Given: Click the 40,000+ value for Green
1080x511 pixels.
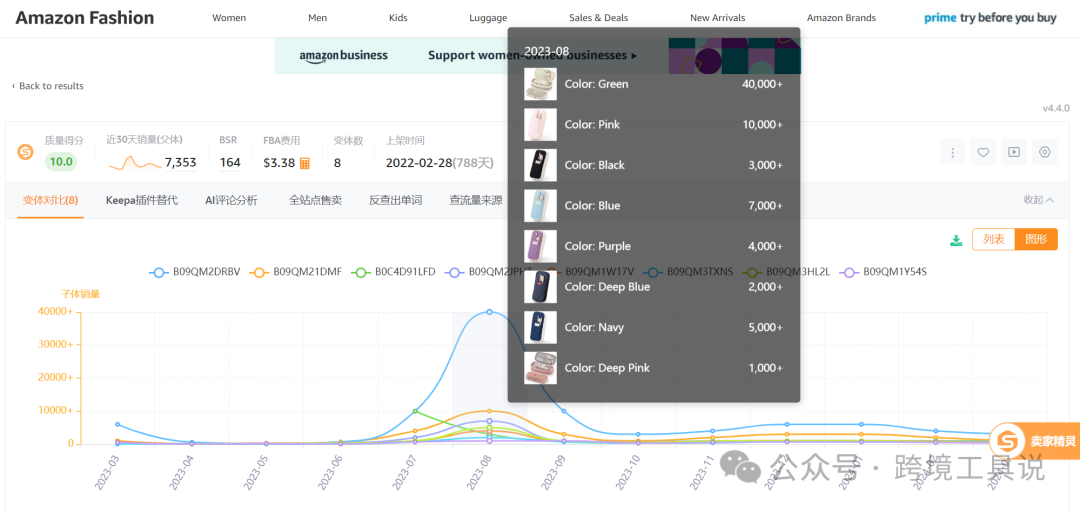Looking at the screenshot, I should point(762,84).
